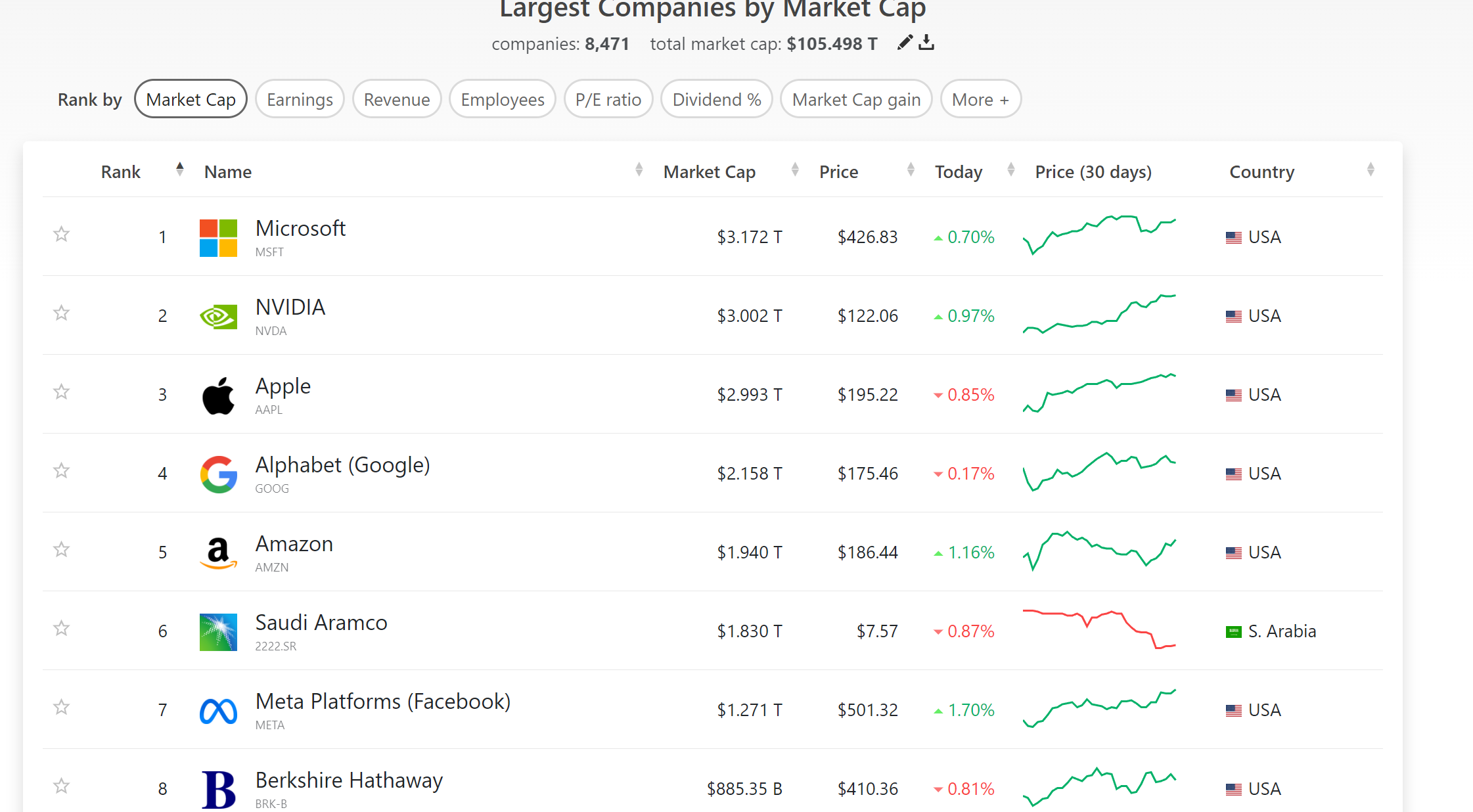Favorite NVIDIA with the star
1473x812 pixels.
click(61, 313)
